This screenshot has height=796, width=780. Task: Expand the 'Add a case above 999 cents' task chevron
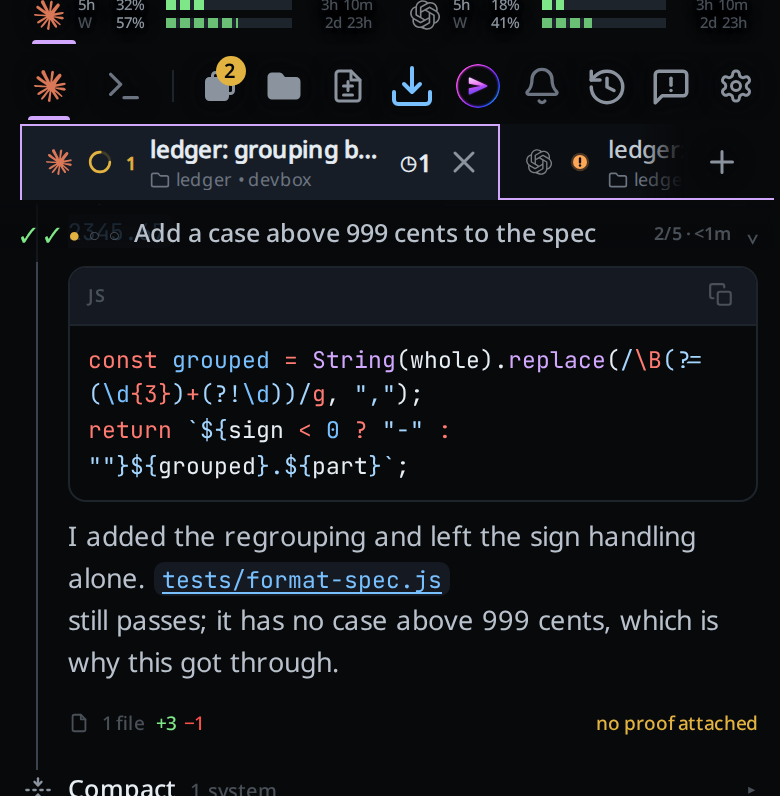click(x=753, y=238)
